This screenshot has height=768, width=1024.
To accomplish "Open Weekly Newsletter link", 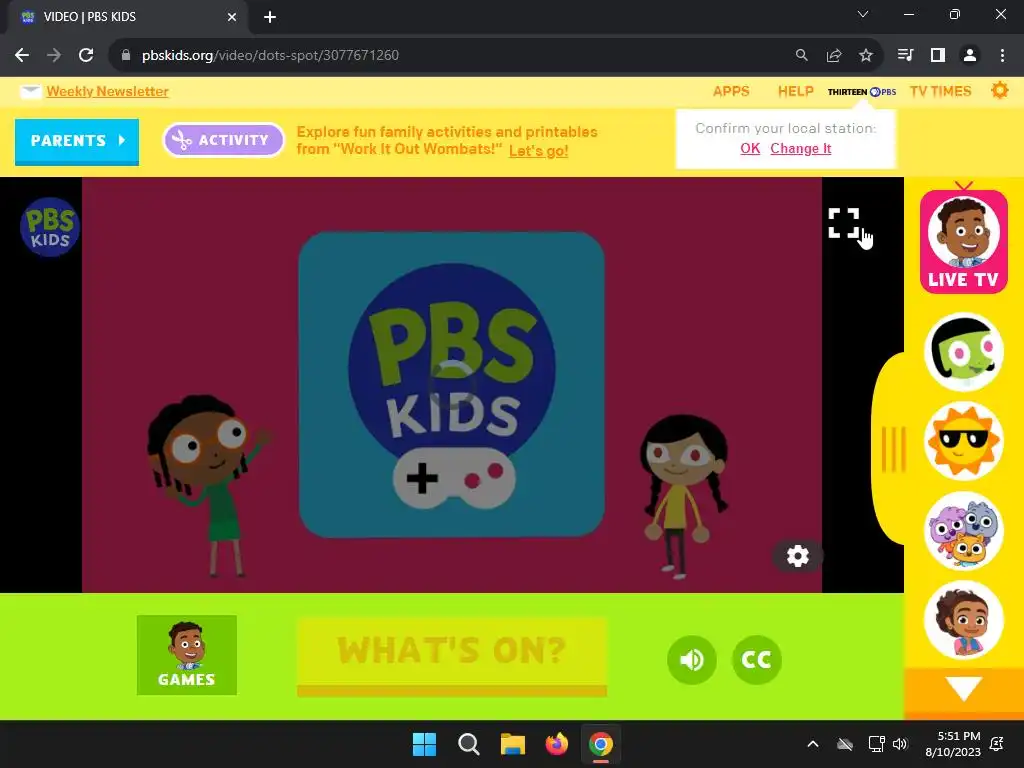I will click(x=107, y=91).
